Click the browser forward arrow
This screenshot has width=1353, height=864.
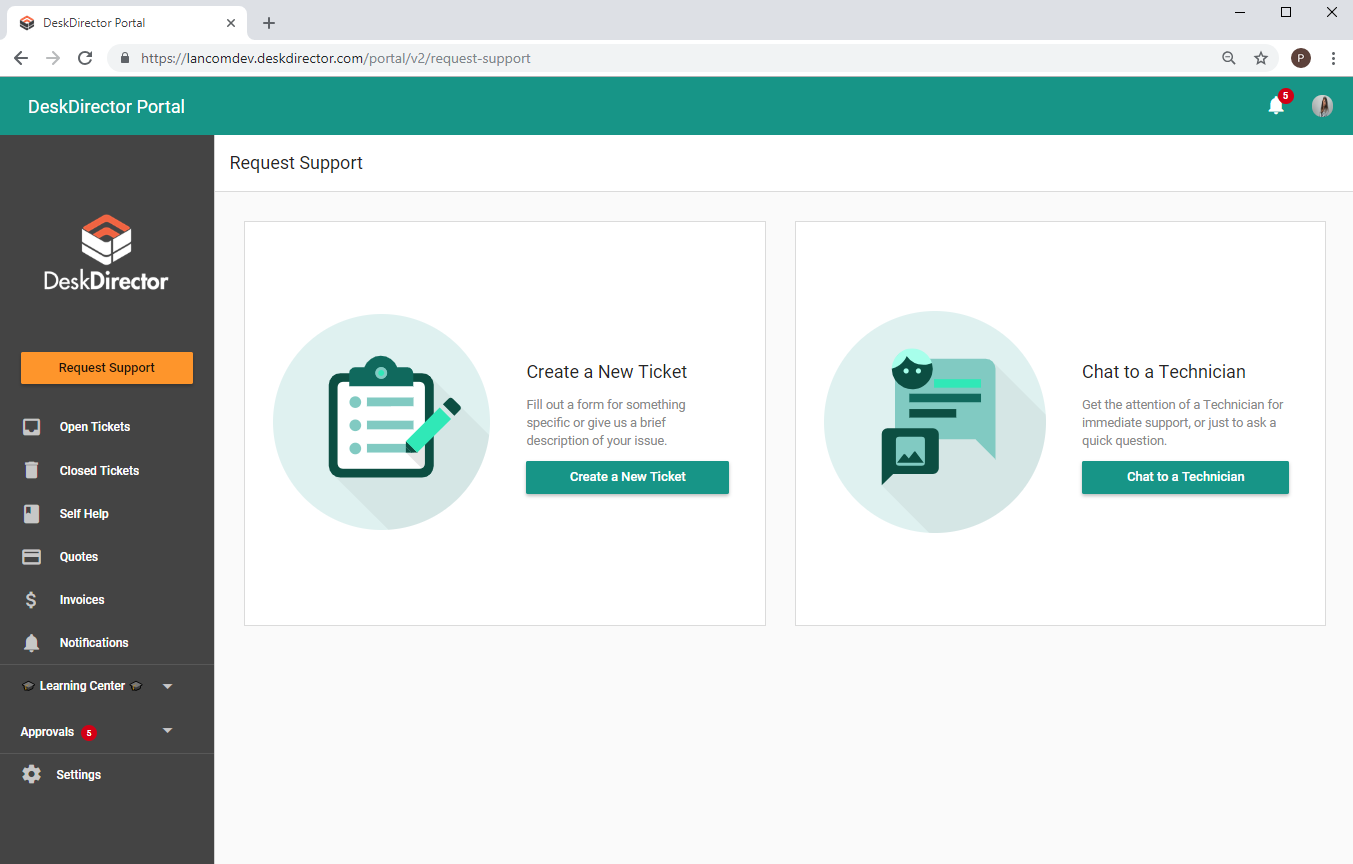click(x=53, y=58)
